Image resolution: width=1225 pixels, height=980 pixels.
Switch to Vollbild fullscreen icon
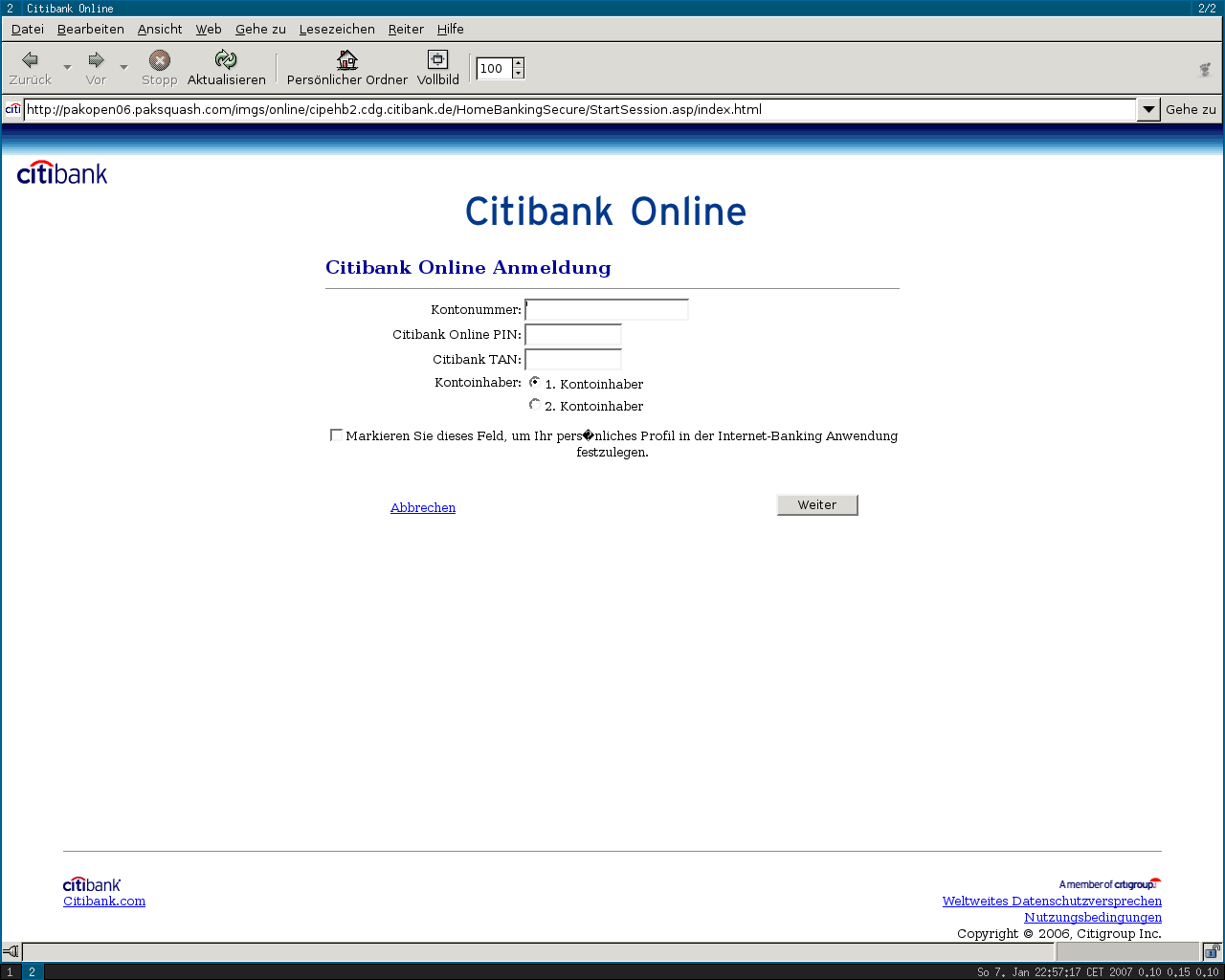point(437,60)
